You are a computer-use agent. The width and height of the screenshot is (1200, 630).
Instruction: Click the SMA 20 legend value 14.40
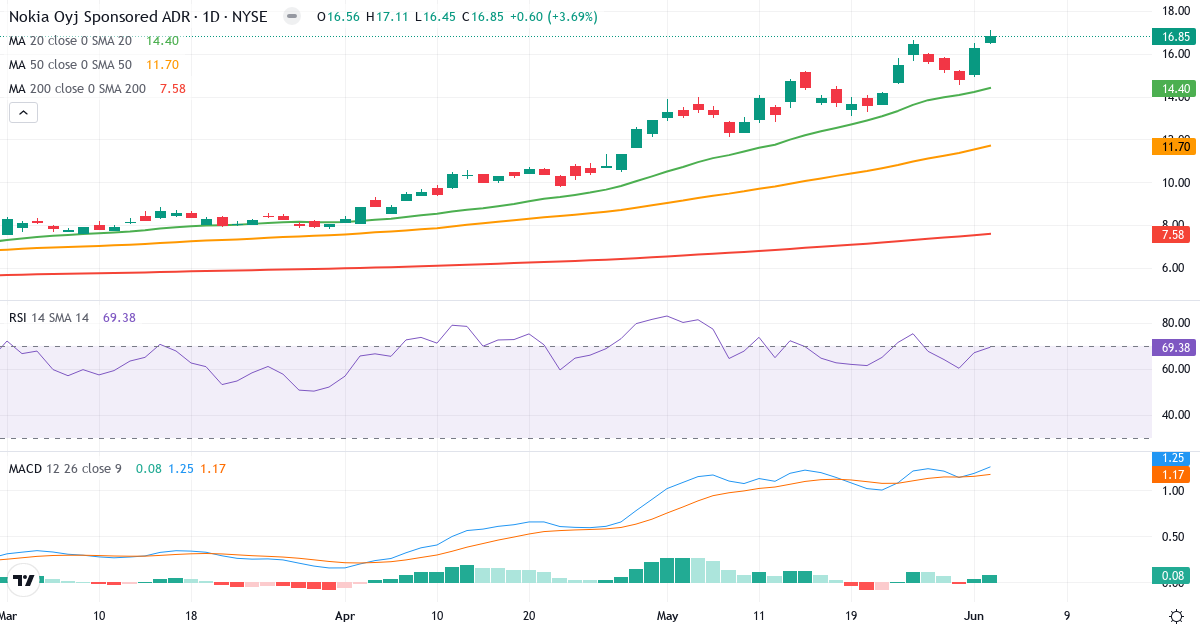162,41
